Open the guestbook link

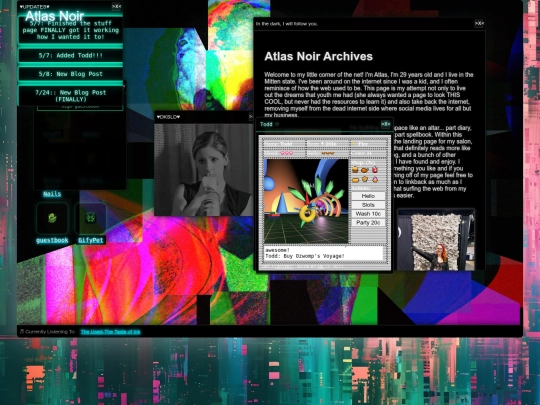click(x=52, y=240)
